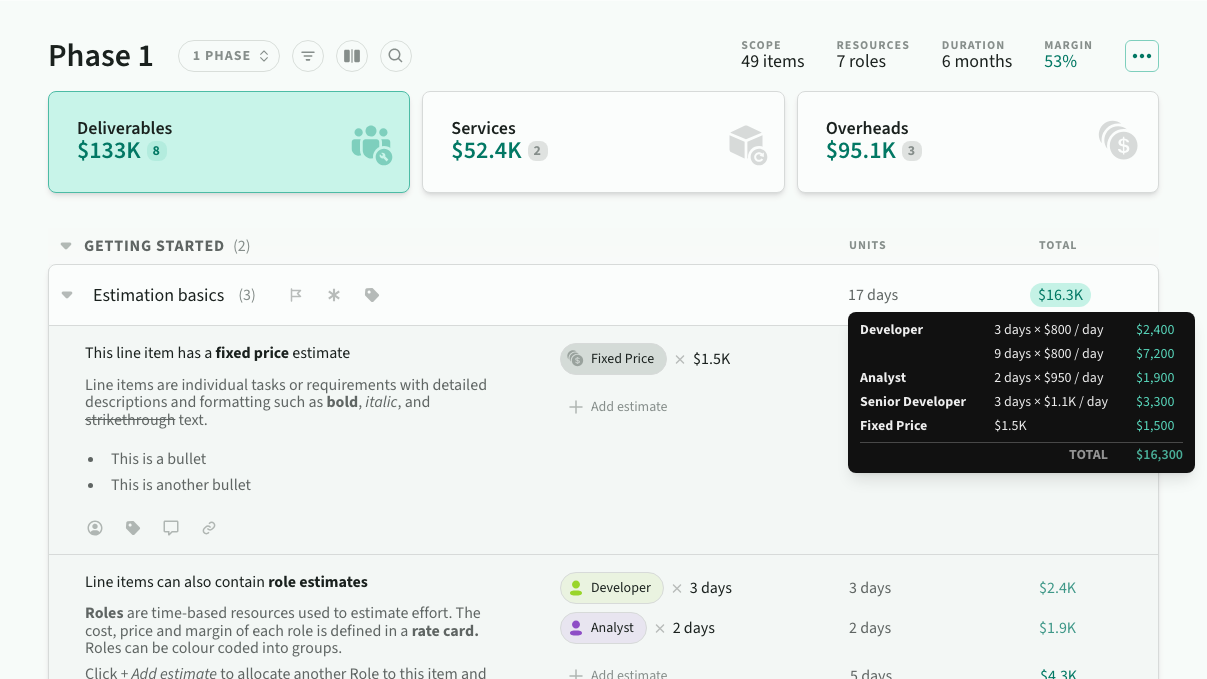Open the filter options icon
1207x679 pixels.
tap(308, 56)
